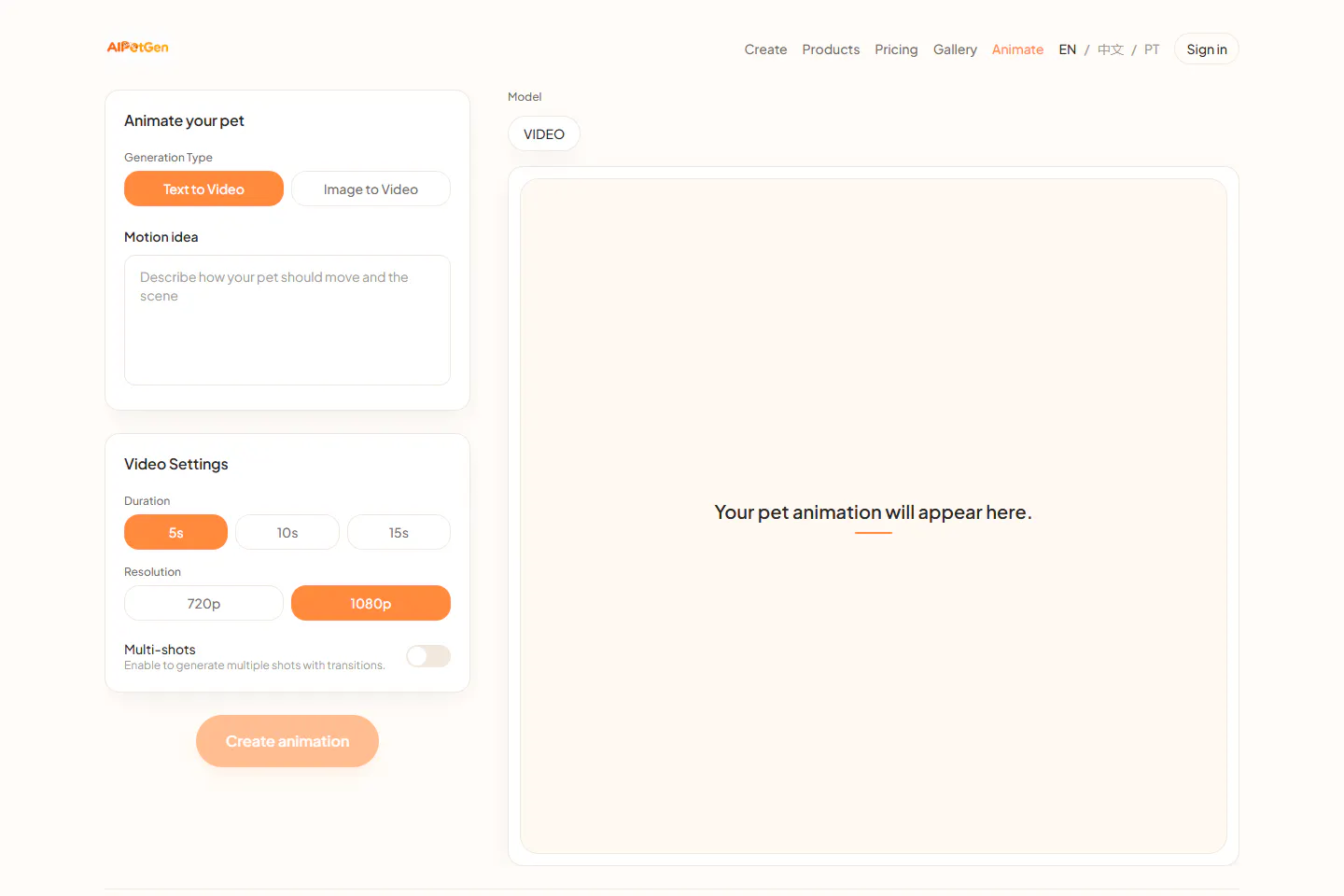Screen dimensions: 1344x896
Task: Go to the Products nav item
Action: 831,49
